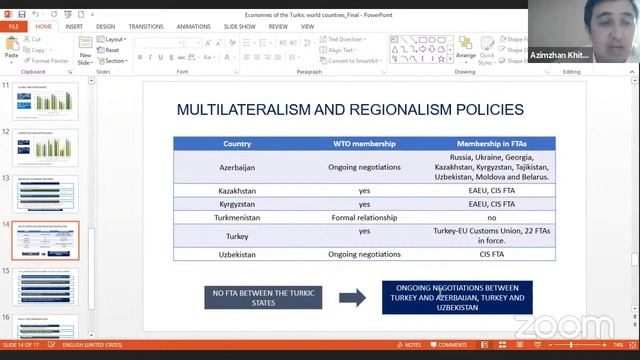This screenshot has width=640, height=360.
Task: Switch to the INSERT tab
Action: click(x=74, y=27)
